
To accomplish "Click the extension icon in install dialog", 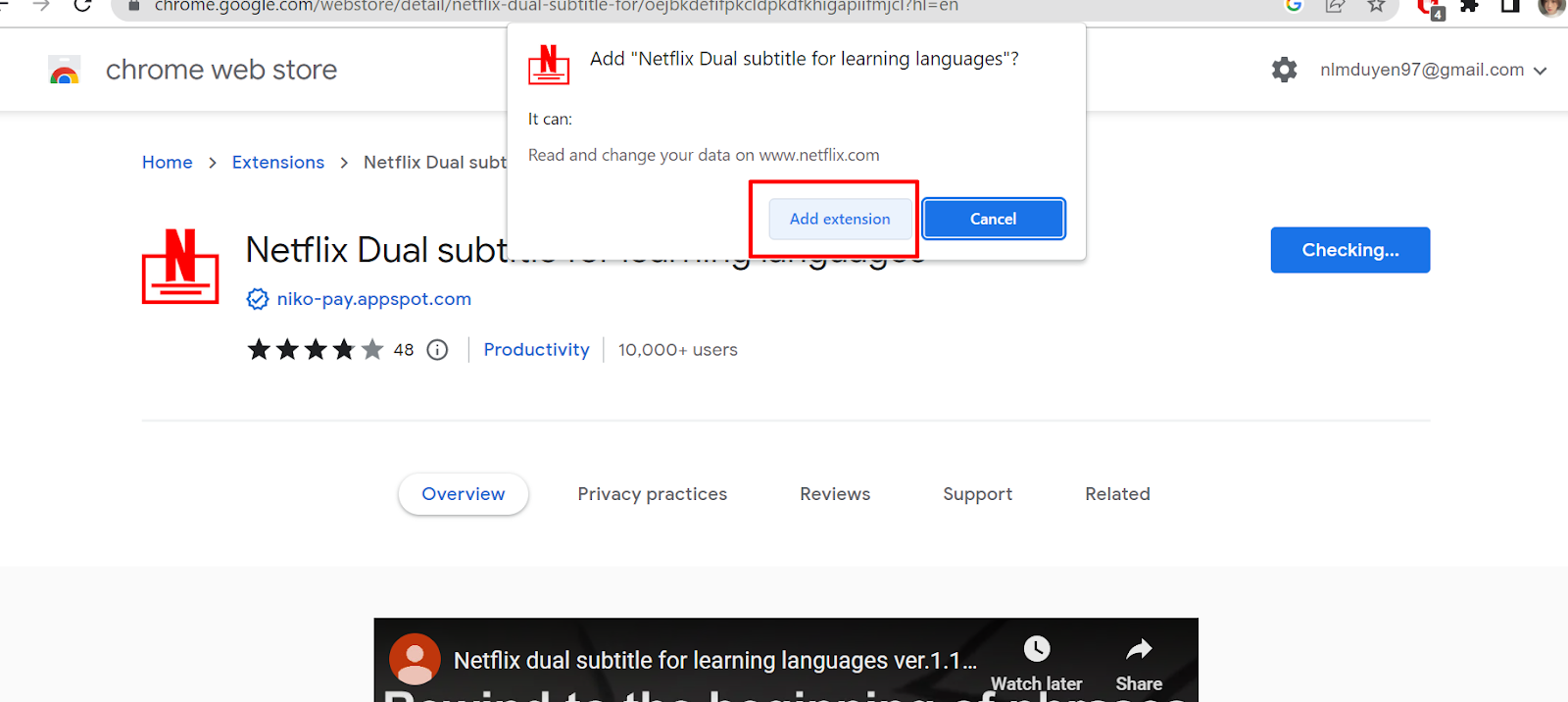I will 549,65.
